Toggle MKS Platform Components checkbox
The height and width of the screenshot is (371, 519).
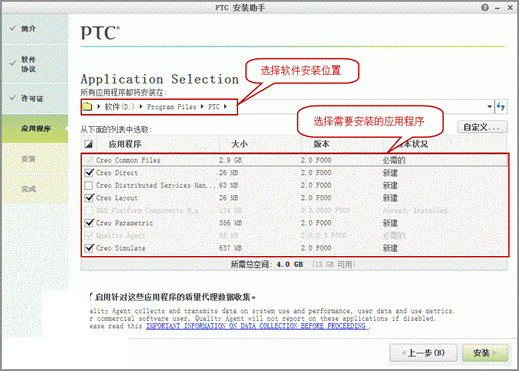point(89,210)
